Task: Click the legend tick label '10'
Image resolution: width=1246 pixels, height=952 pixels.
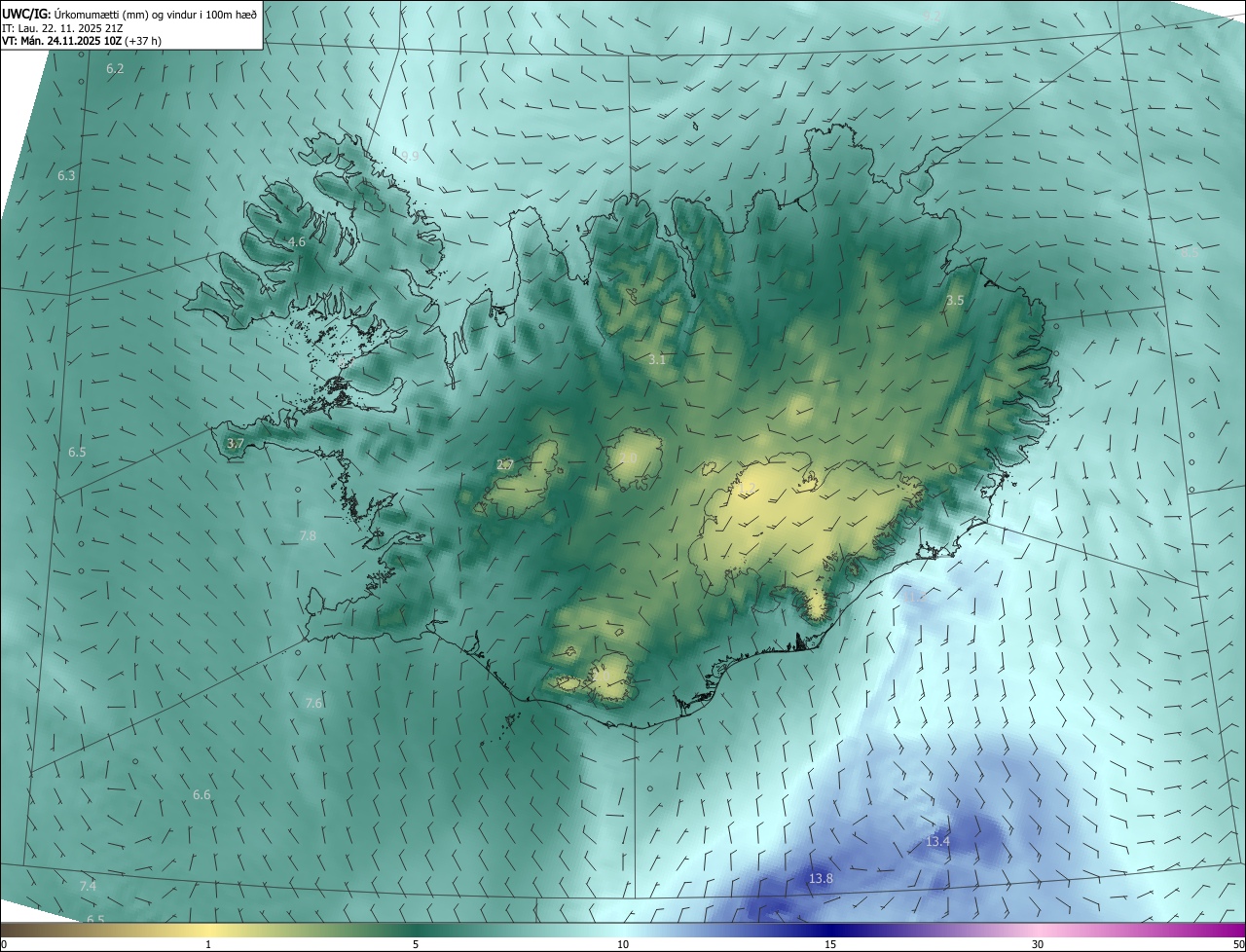Action: point(623,944)
